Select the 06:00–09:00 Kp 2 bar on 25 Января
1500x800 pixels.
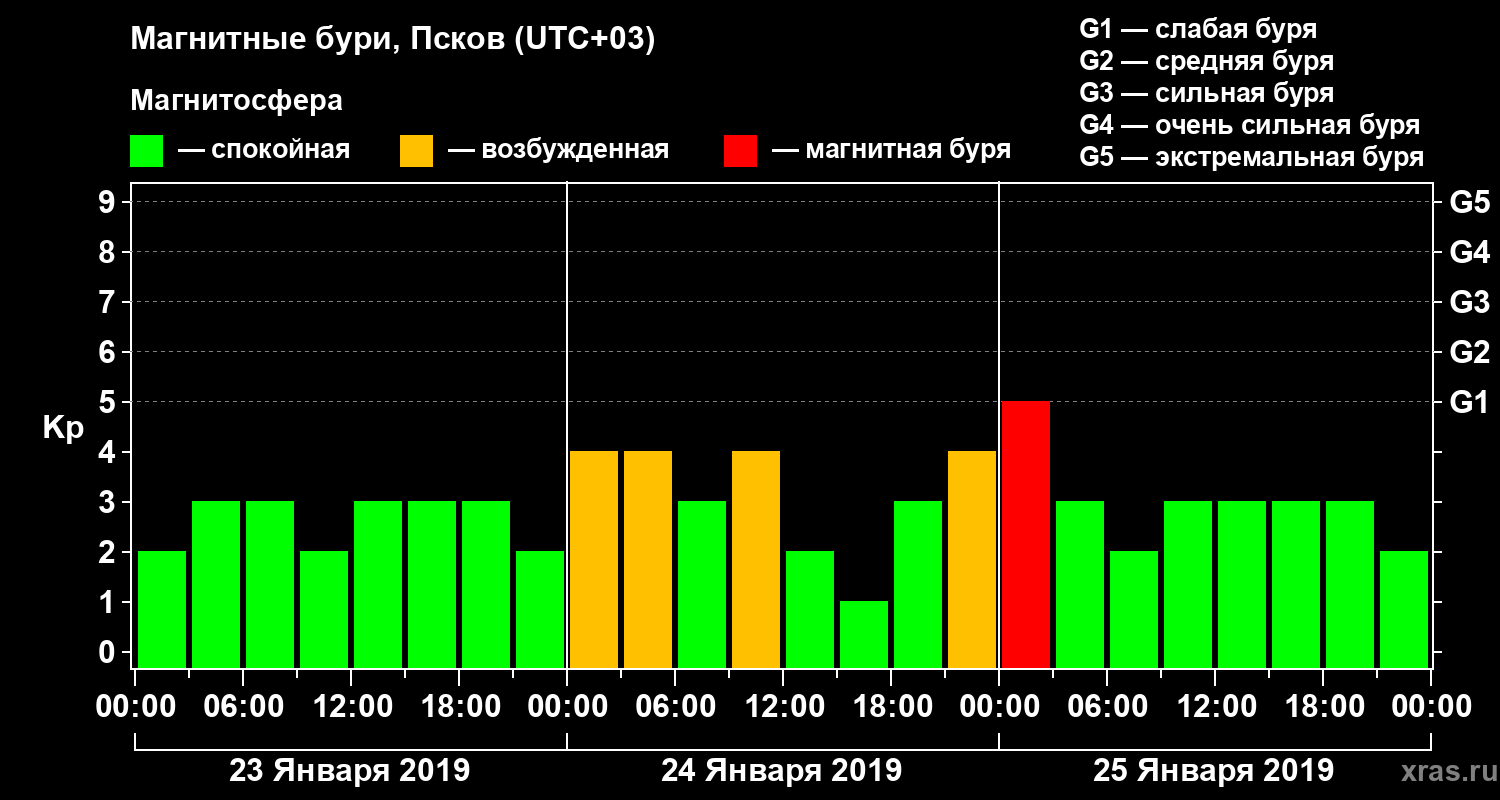pyautogui.click(x=1134, y=609)
